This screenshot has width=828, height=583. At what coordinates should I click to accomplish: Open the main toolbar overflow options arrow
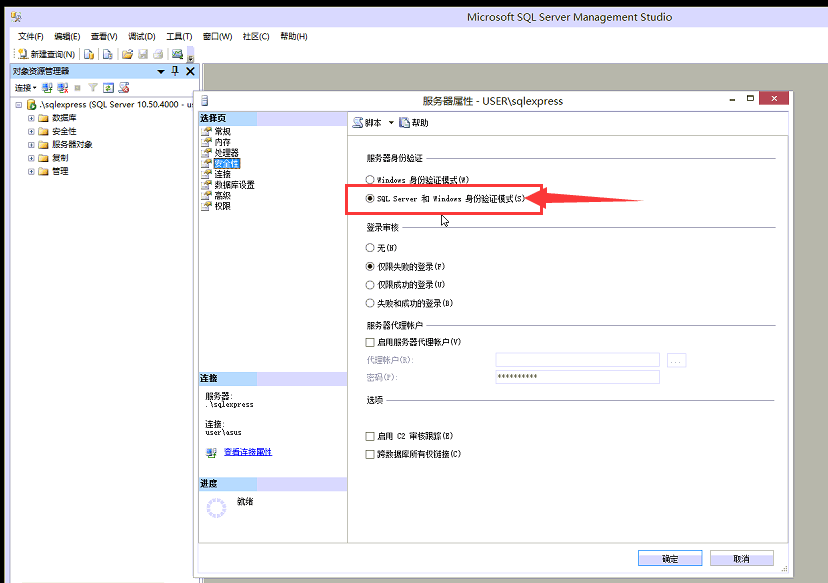pyautogui.click(x=191, y=57)
